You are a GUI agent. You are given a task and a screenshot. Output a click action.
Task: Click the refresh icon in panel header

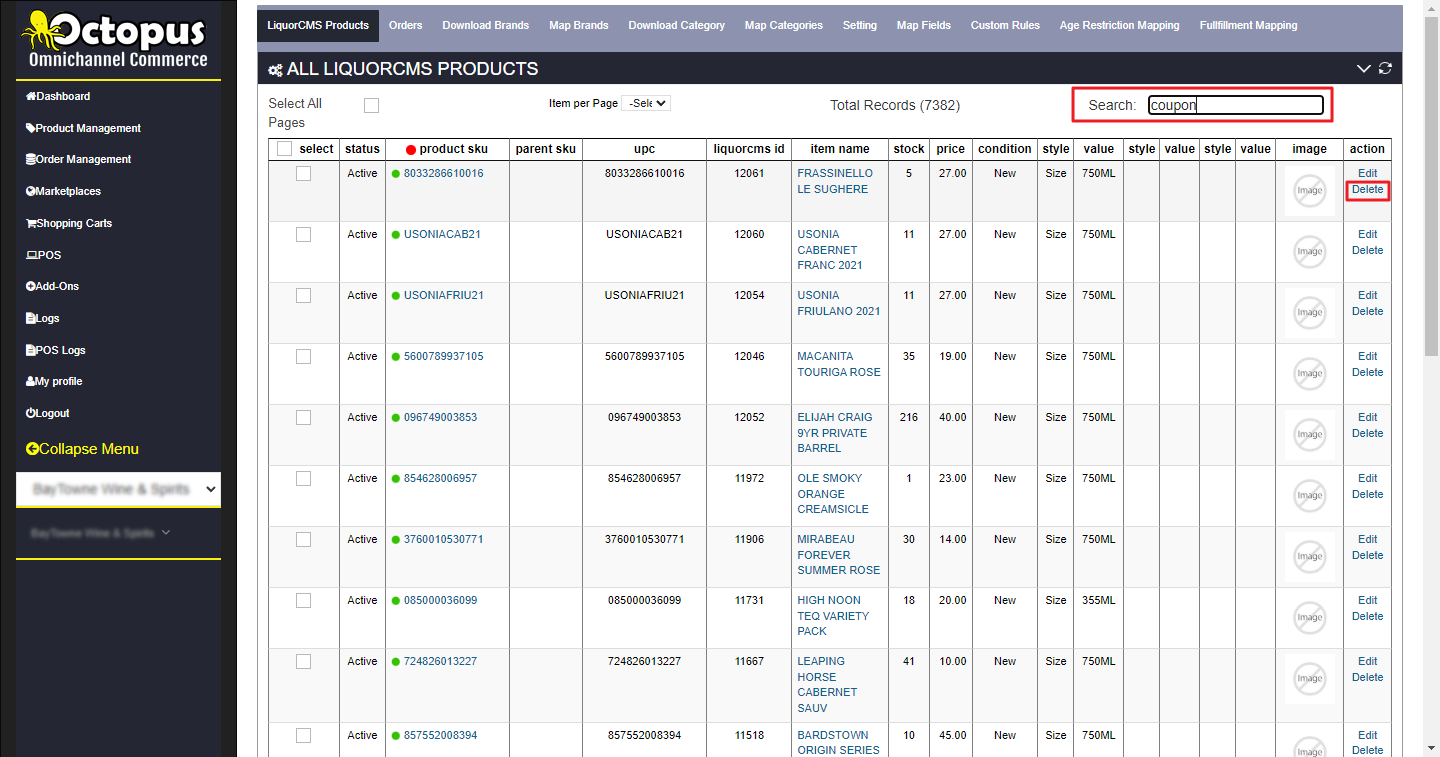1385,68
